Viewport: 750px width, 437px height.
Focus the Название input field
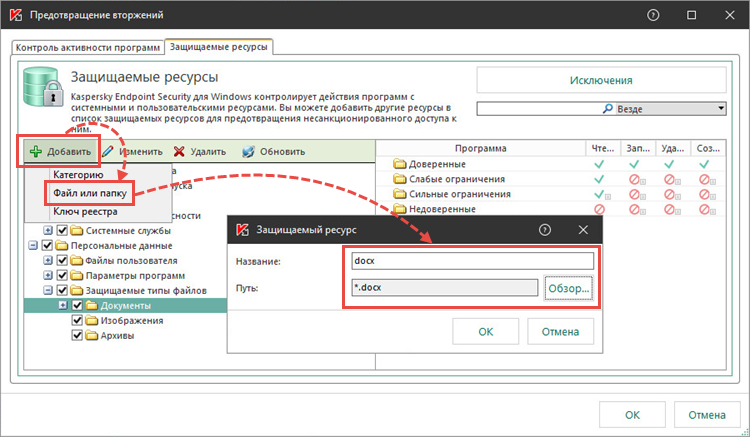point(472,261)
